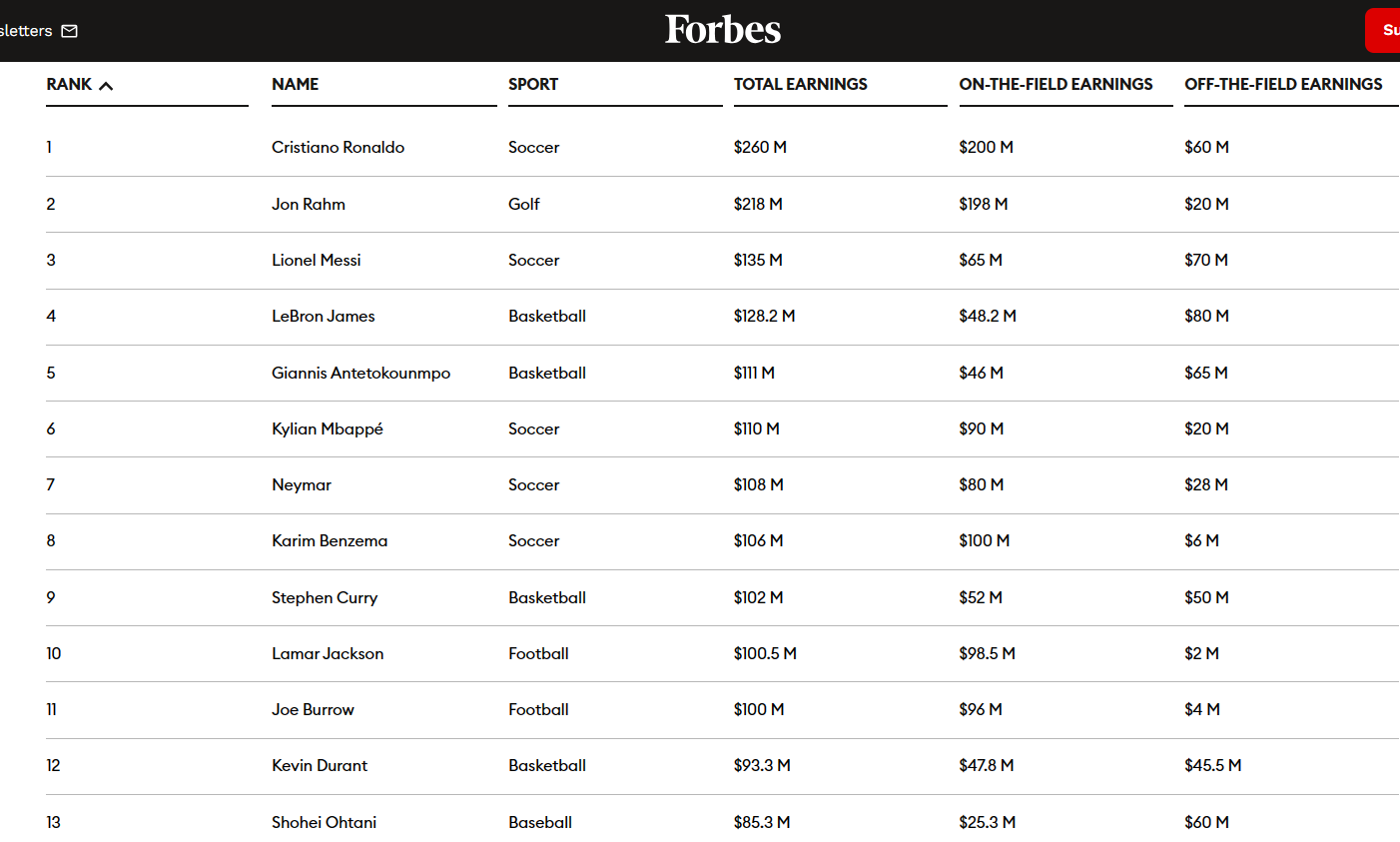Open Jon Rahm's profile

coord(309,204)
